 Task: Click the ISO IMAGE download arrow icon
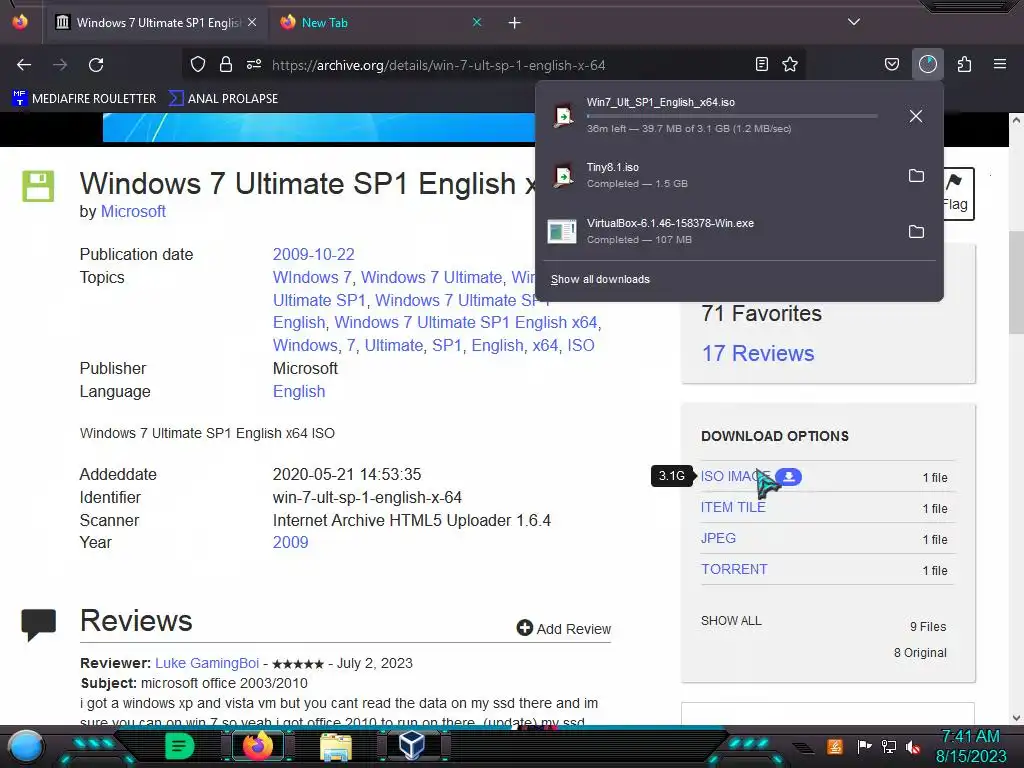(x=789, y=477)
